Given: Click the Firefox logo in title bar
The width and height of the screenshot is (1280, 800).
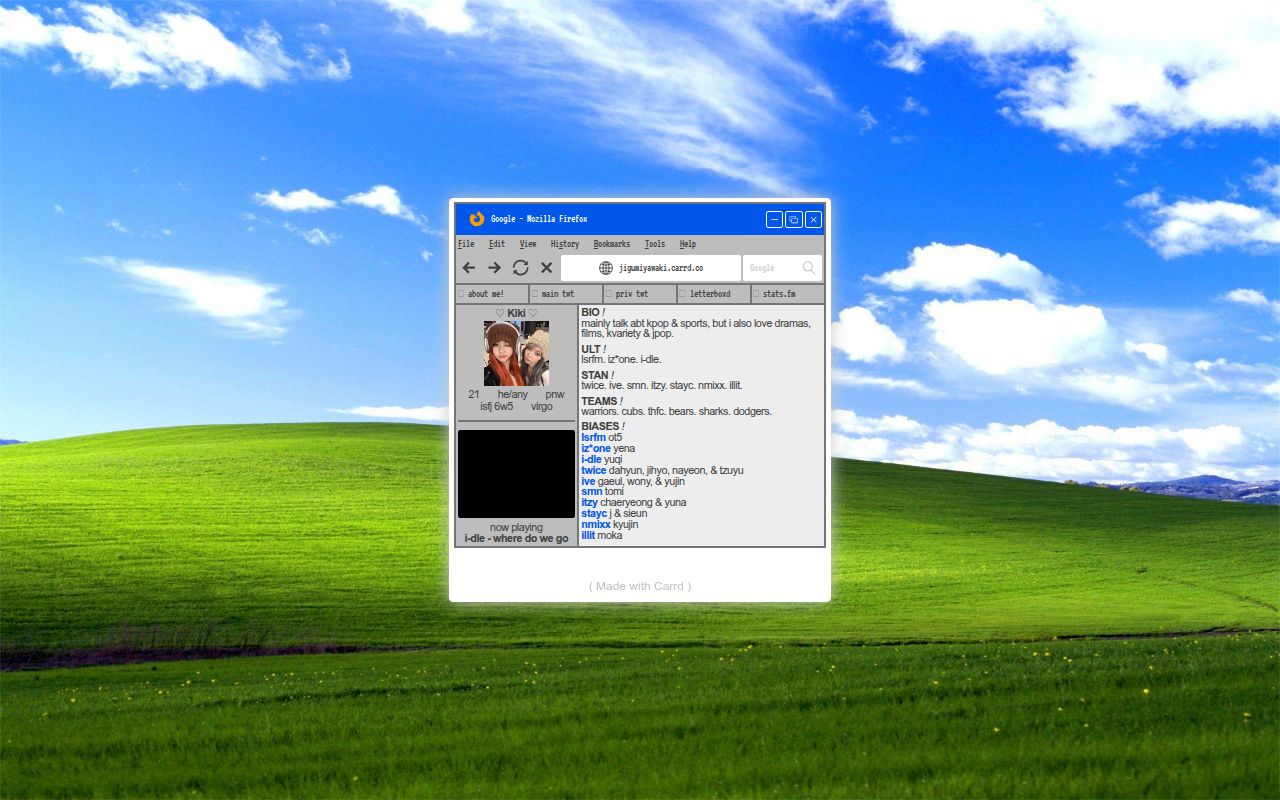Looking at the screenshot, I should coord(477,219).
